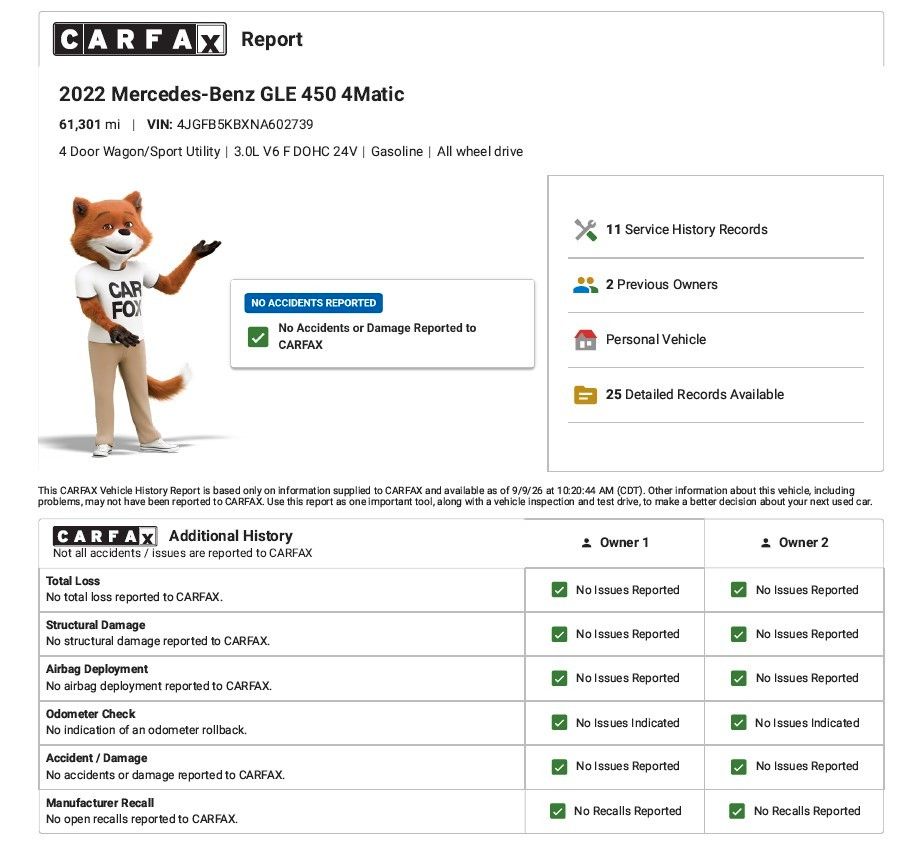Click the house icon beside Personal Vehicle

(585, 339)
